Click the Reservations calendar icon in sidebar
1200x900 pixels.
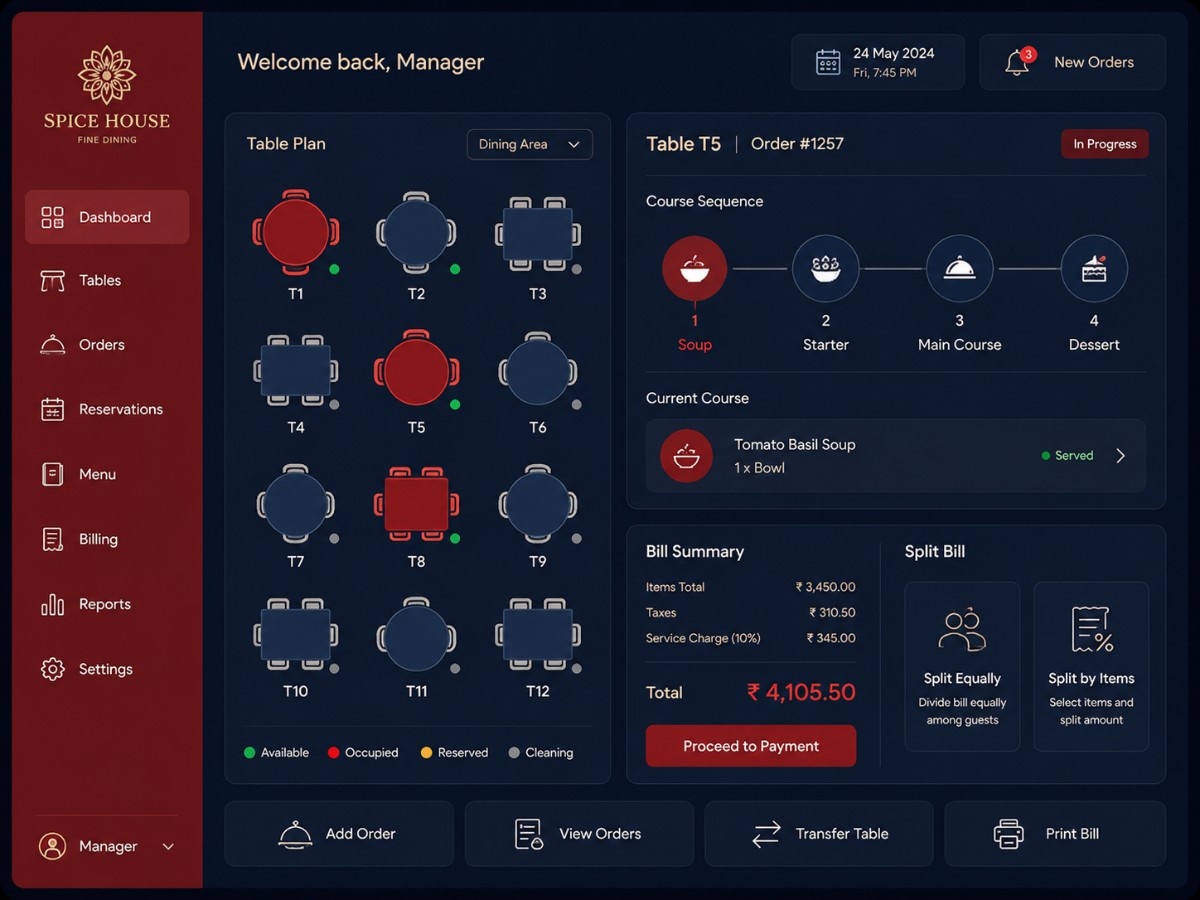(x=52, y=409)
